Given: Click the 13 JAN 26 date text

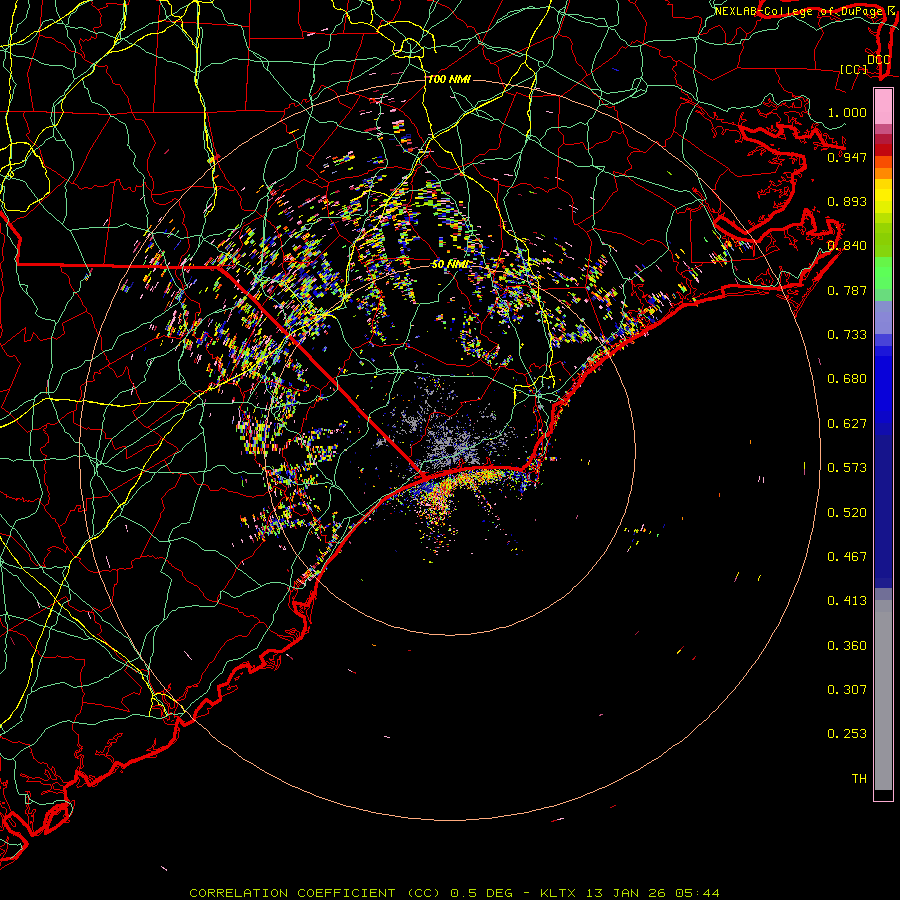Looking at the screenshot, I should pos(624,893).
